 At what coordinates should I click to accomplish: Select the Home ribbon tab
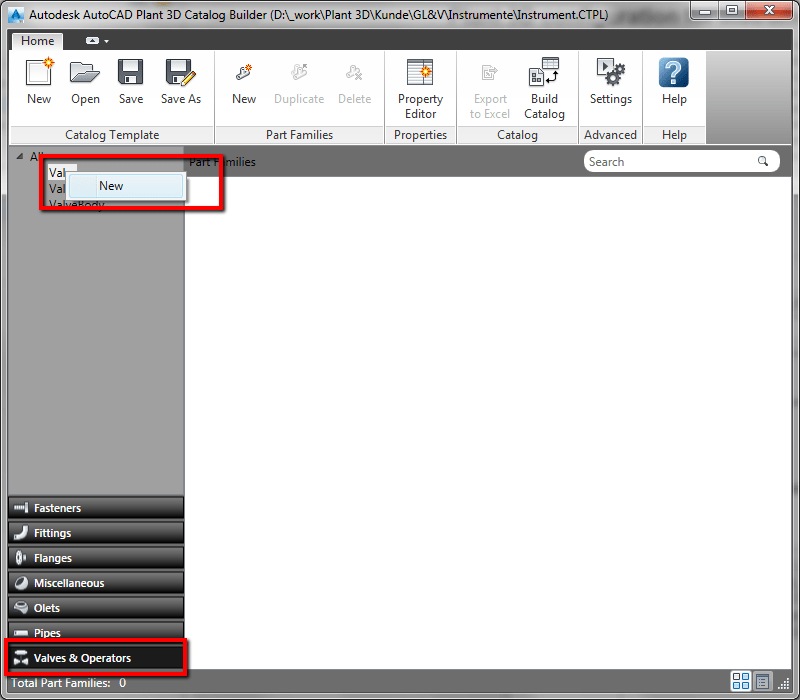(x=37, y=41)
